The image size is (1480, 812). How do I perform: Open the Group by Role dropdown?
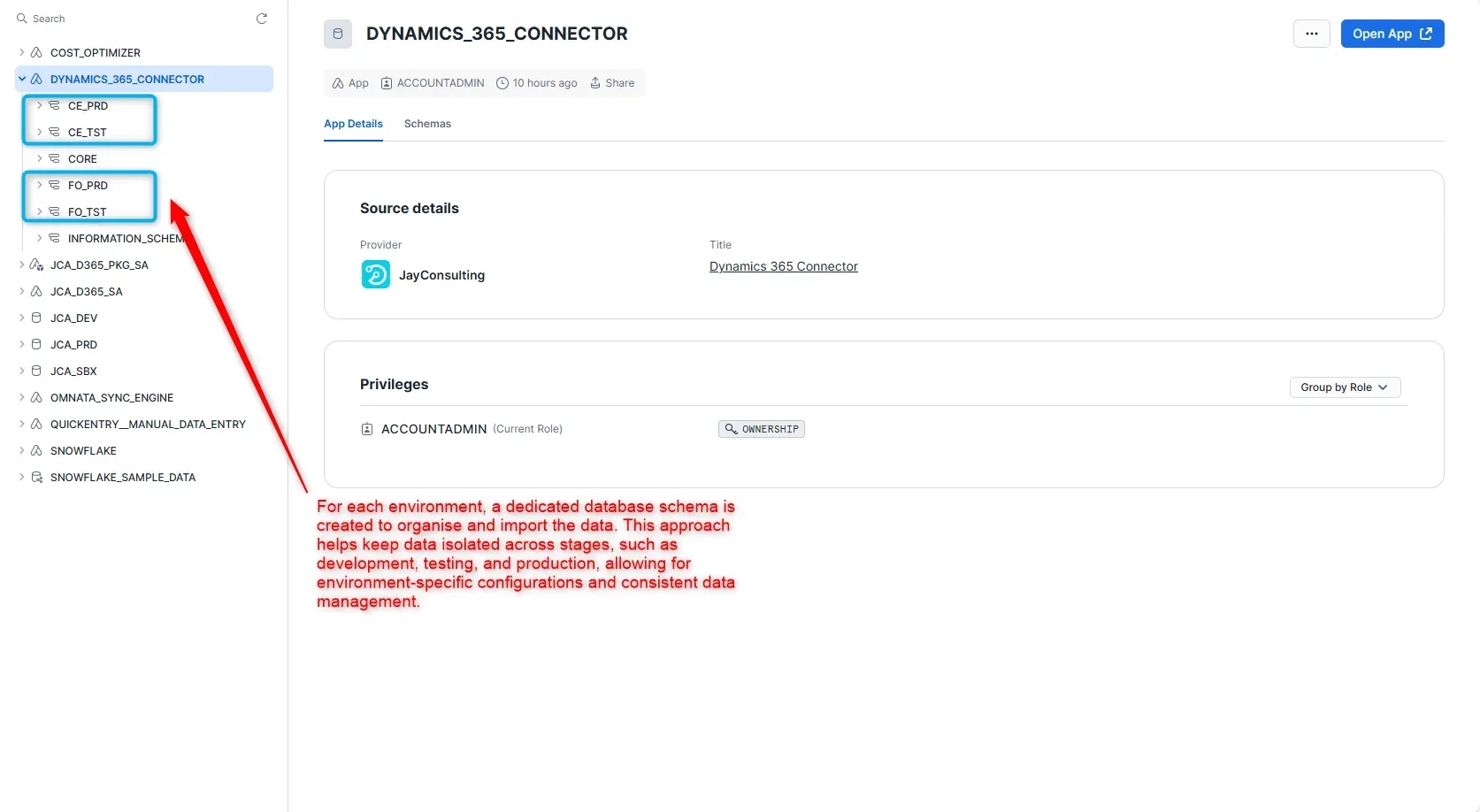click(1344, 387)
